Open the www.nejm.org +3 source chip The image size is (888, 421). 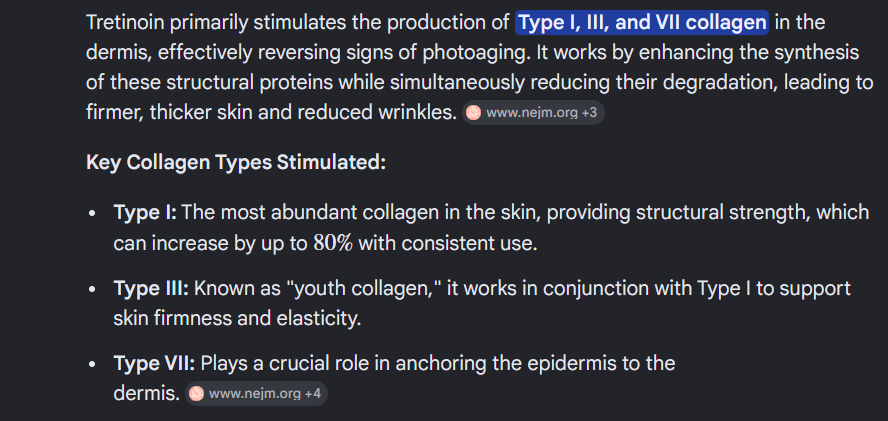tap(533, 113)
